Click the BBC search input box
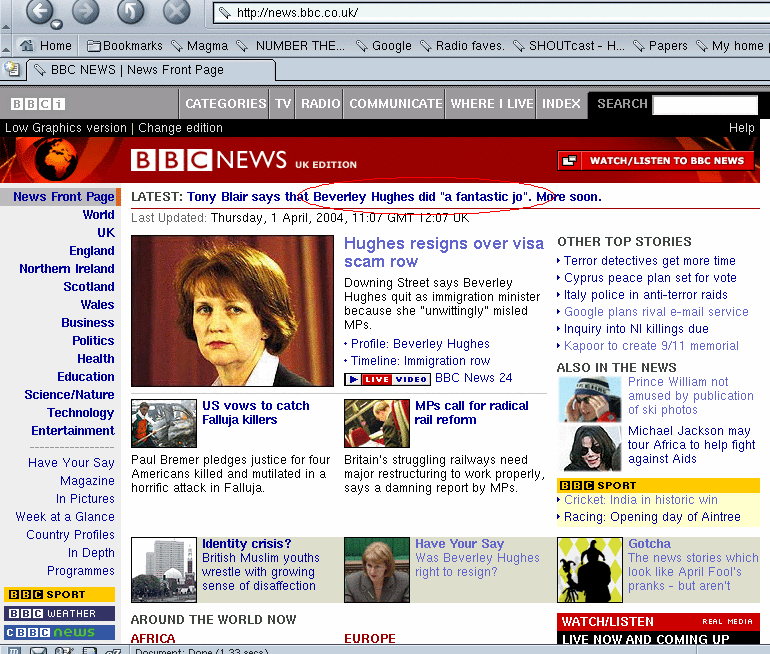The height and width of the screenshot is (654, 770). (x=705, y=104)
